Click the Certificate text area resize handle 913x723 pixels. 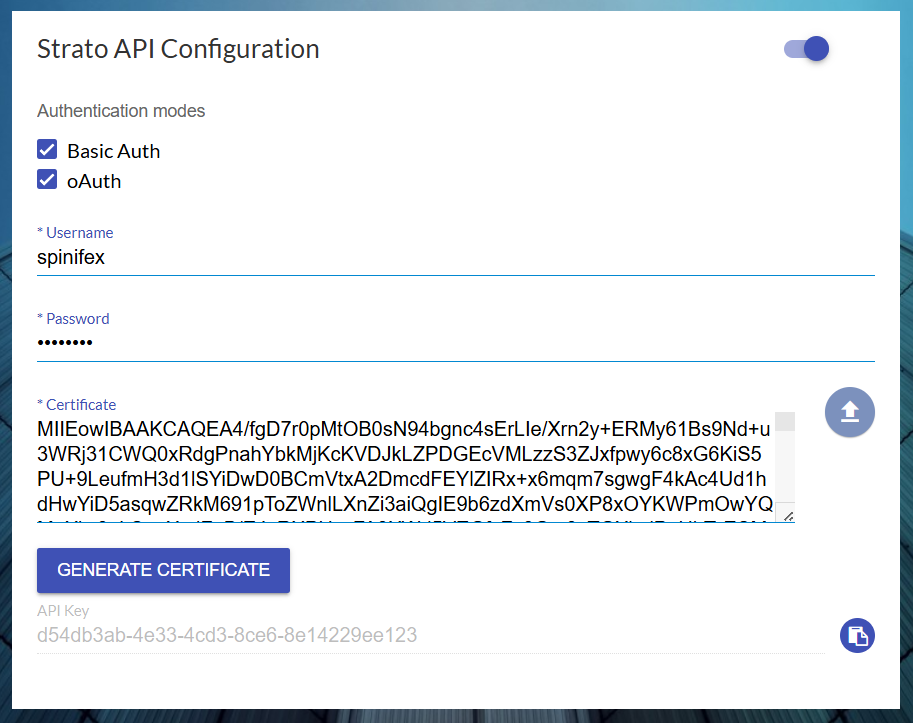click(787, 516)
